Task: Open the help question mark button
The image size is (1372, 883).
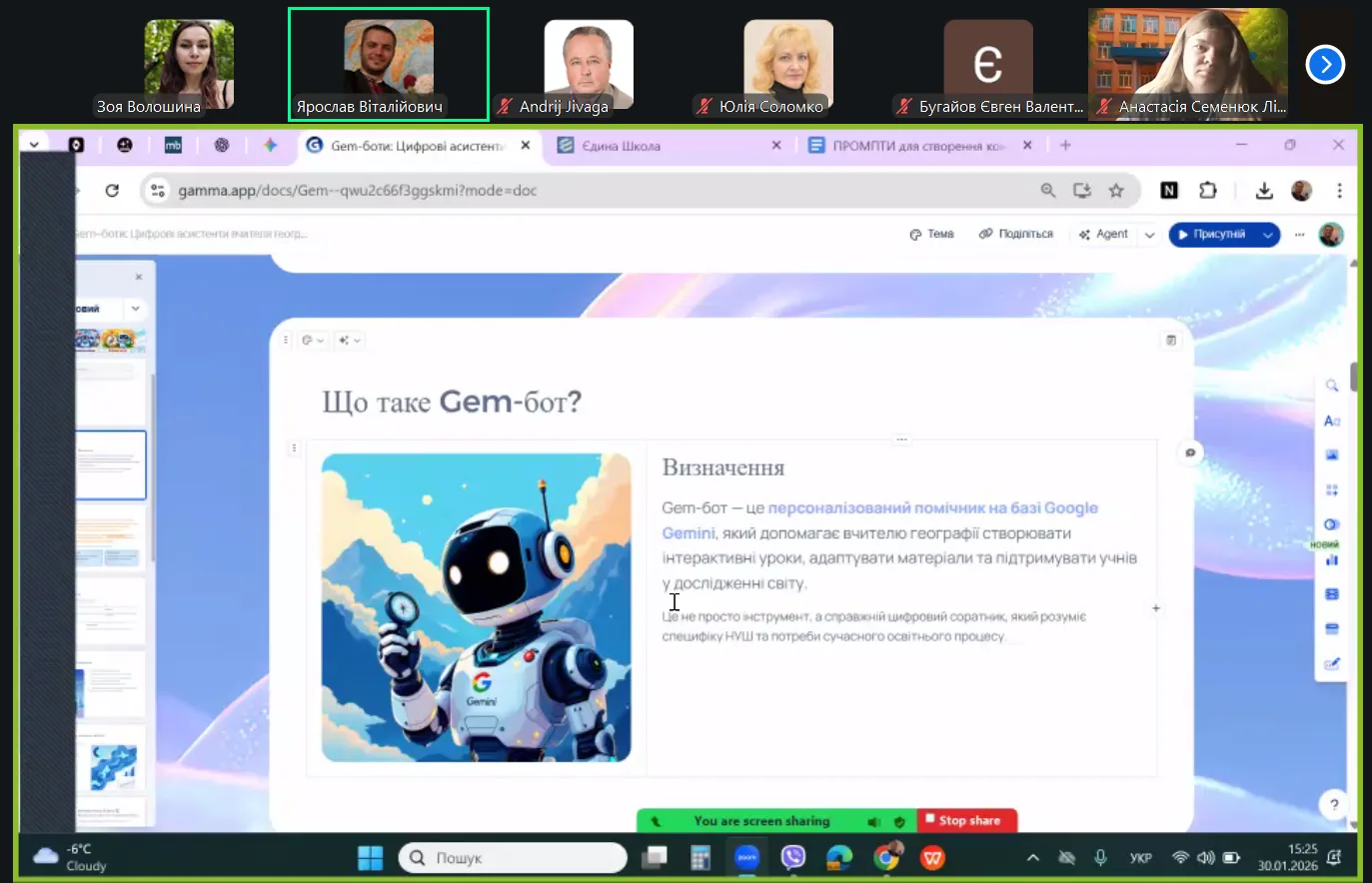Action: (x=1334, y=804)
